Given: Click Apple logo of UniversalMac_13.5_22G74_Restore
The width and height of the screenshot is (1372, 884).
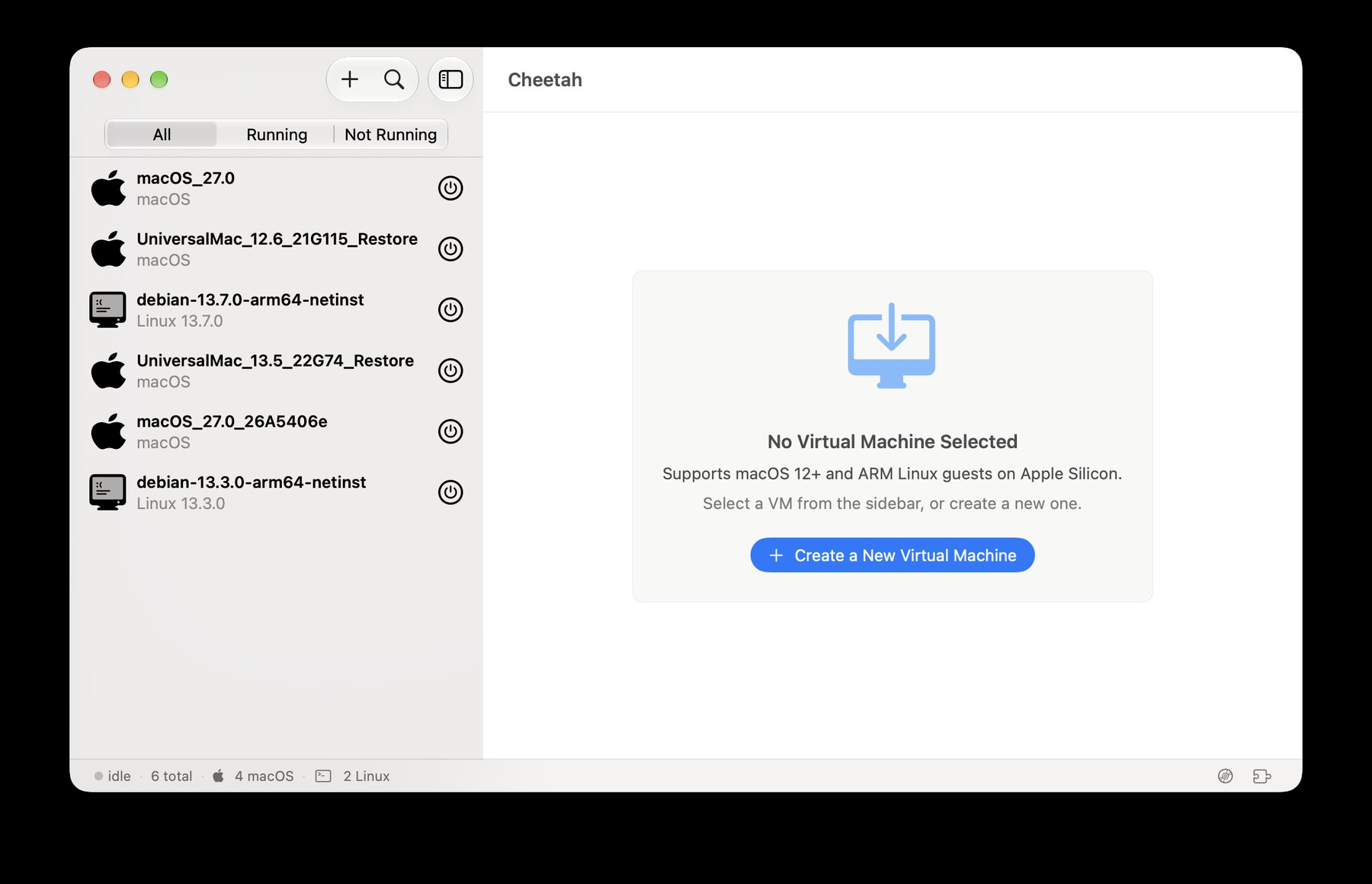Looking at the screenshot, I should click(x=108, y=370).
